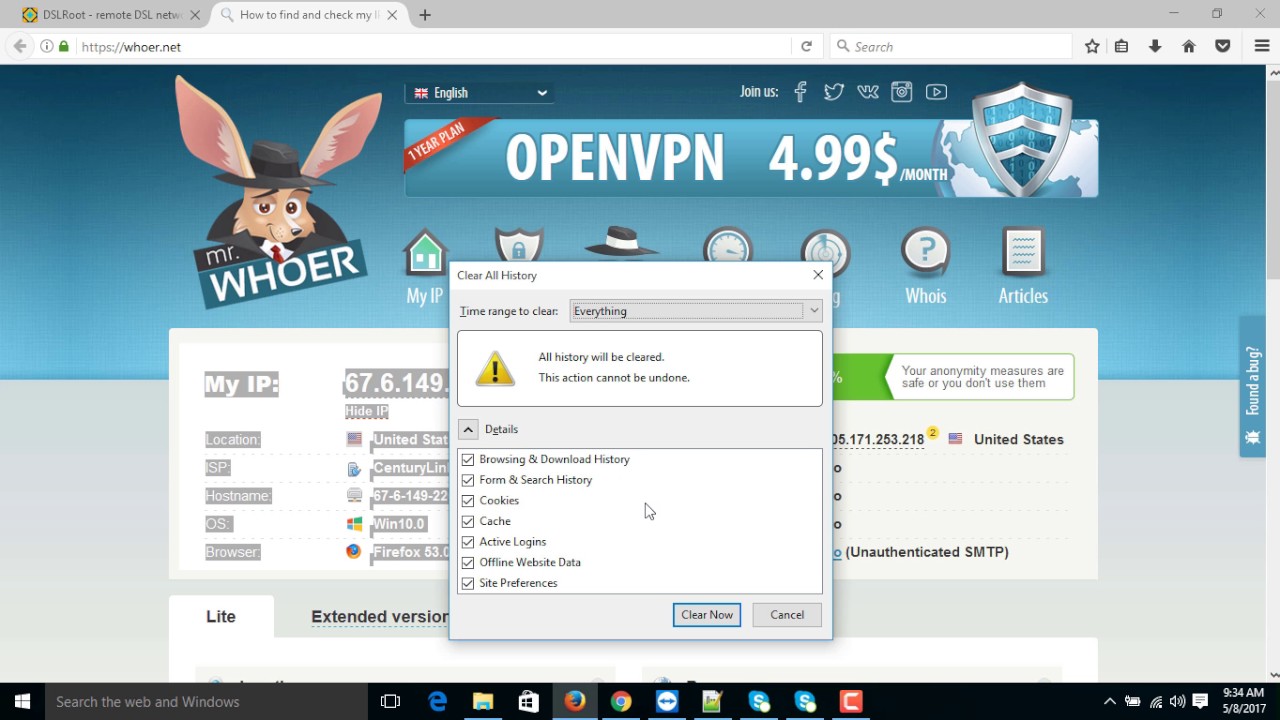
Task: Bookmark this page with star icon
Action: [x=1092, y=46]
